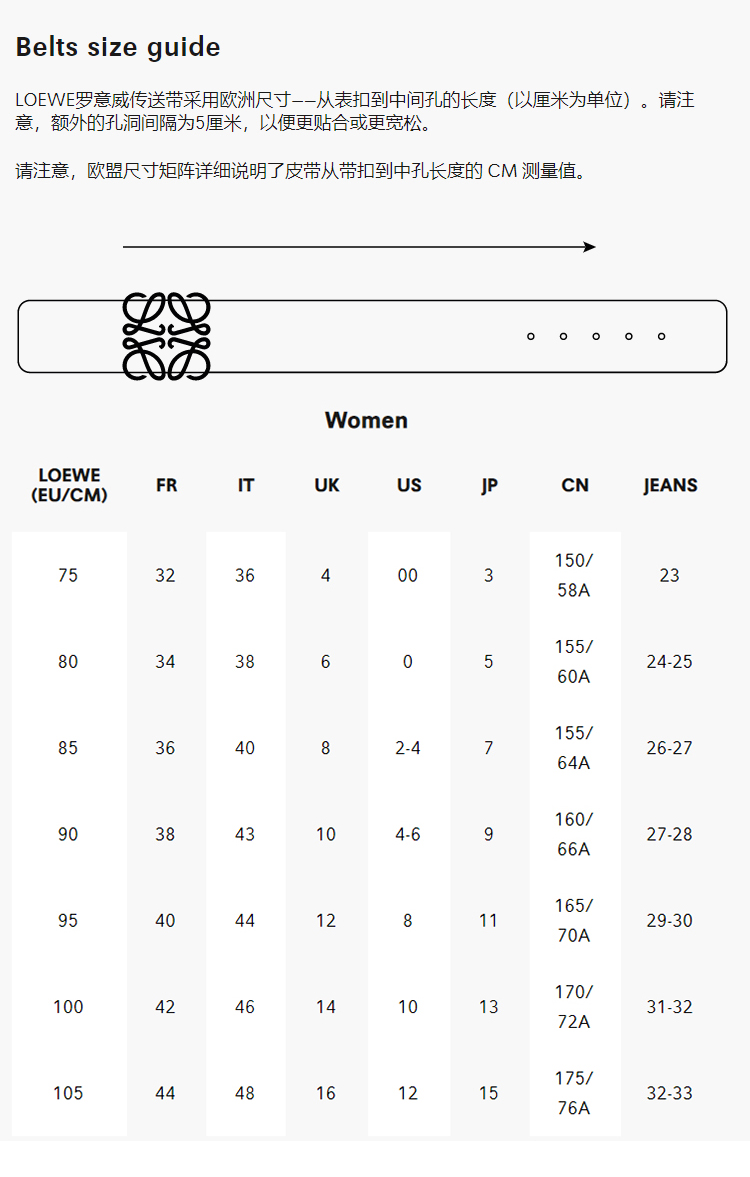Click the CN column header

point(575,485)
